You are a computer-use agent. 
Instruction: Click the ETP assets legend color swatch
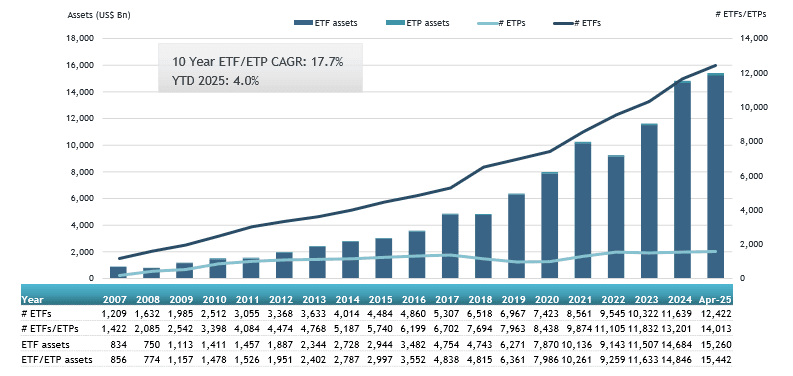coord(394,23)
